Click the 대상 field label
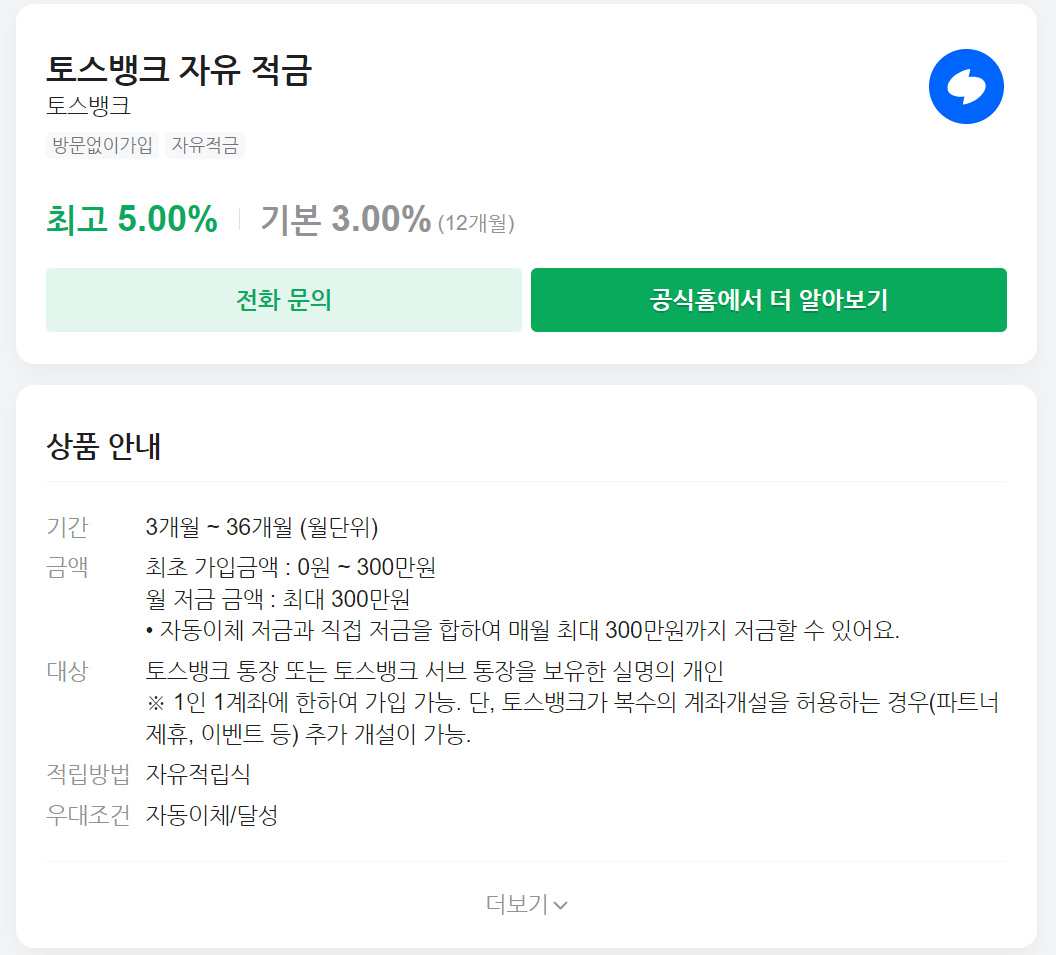Viewport: 1056px width, 955px height. tap(67, 672)
